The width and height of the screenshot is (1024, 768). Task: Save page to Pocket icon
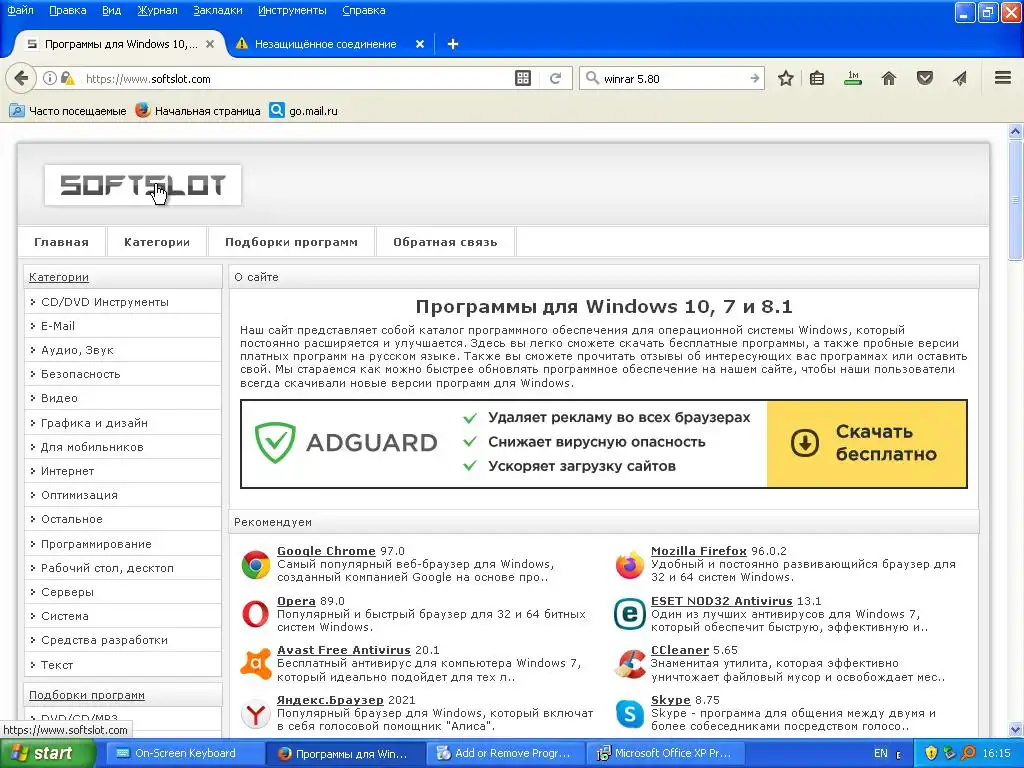tap(924, 78)
